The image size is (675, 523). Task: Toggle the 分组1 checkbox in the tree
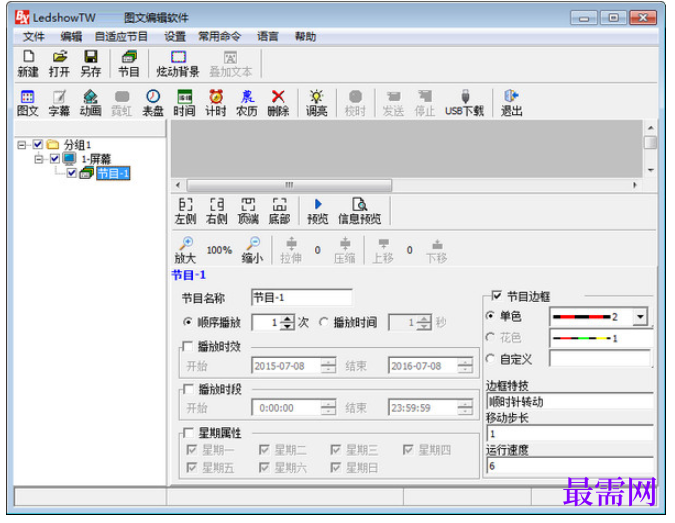(38, 144)
